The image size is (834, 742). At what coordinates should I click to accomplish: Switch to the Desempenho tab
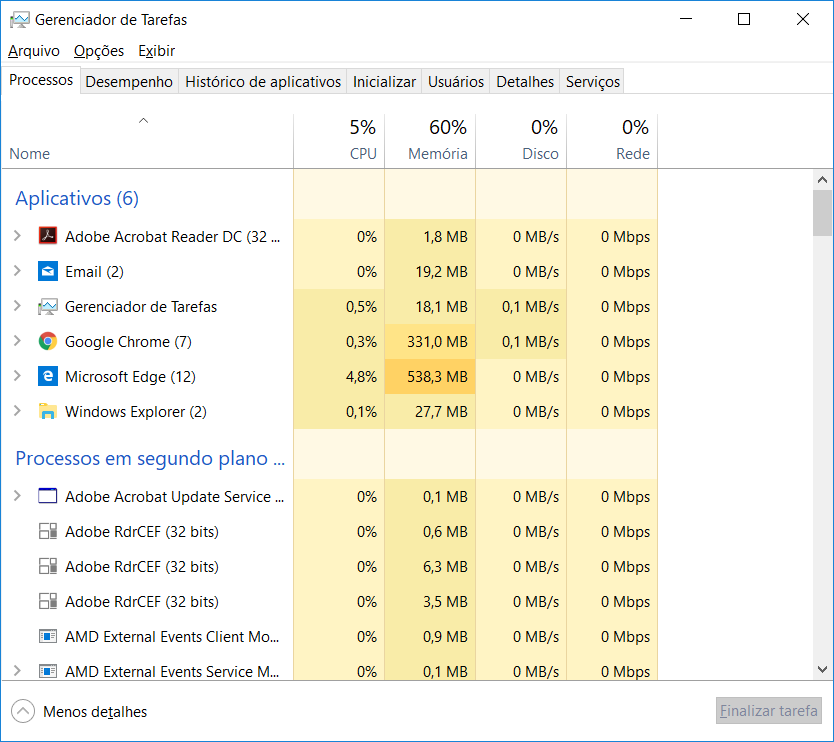pyautogui.click(x=129, y=81)
